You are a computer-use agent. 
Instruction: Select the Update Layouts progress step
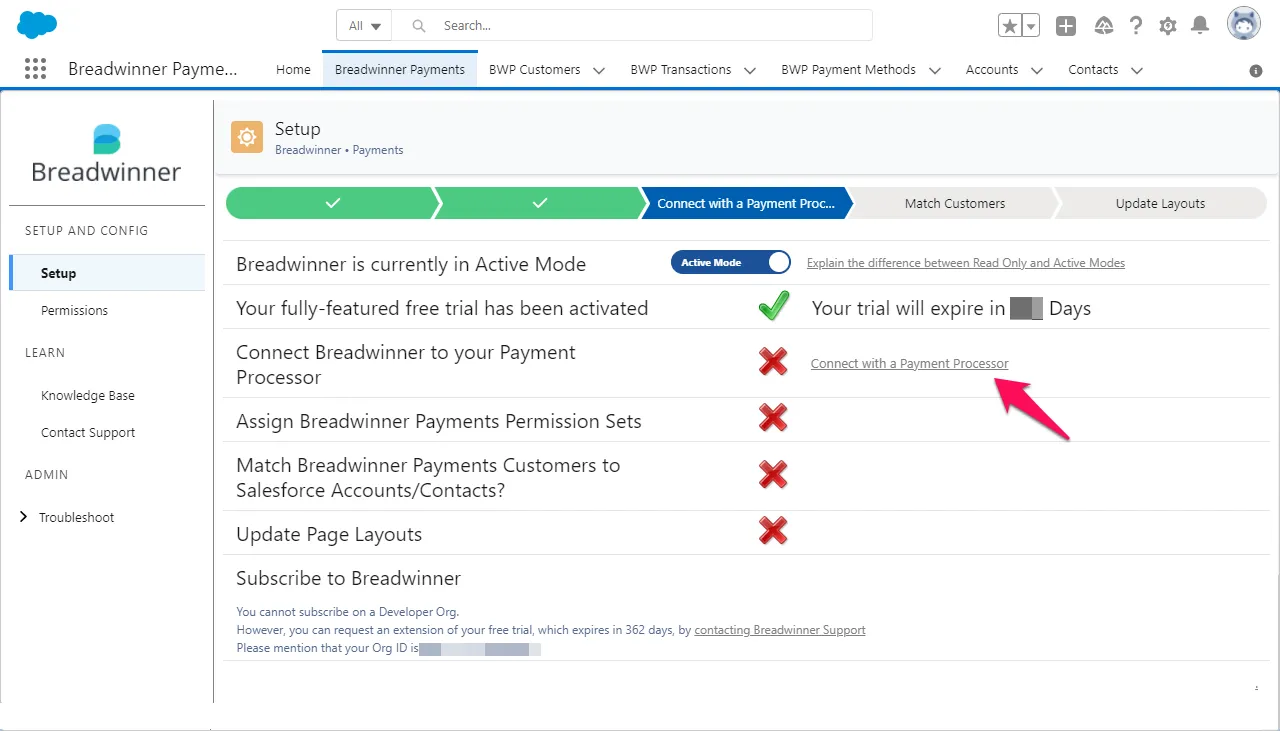(x=1161, y=203)
